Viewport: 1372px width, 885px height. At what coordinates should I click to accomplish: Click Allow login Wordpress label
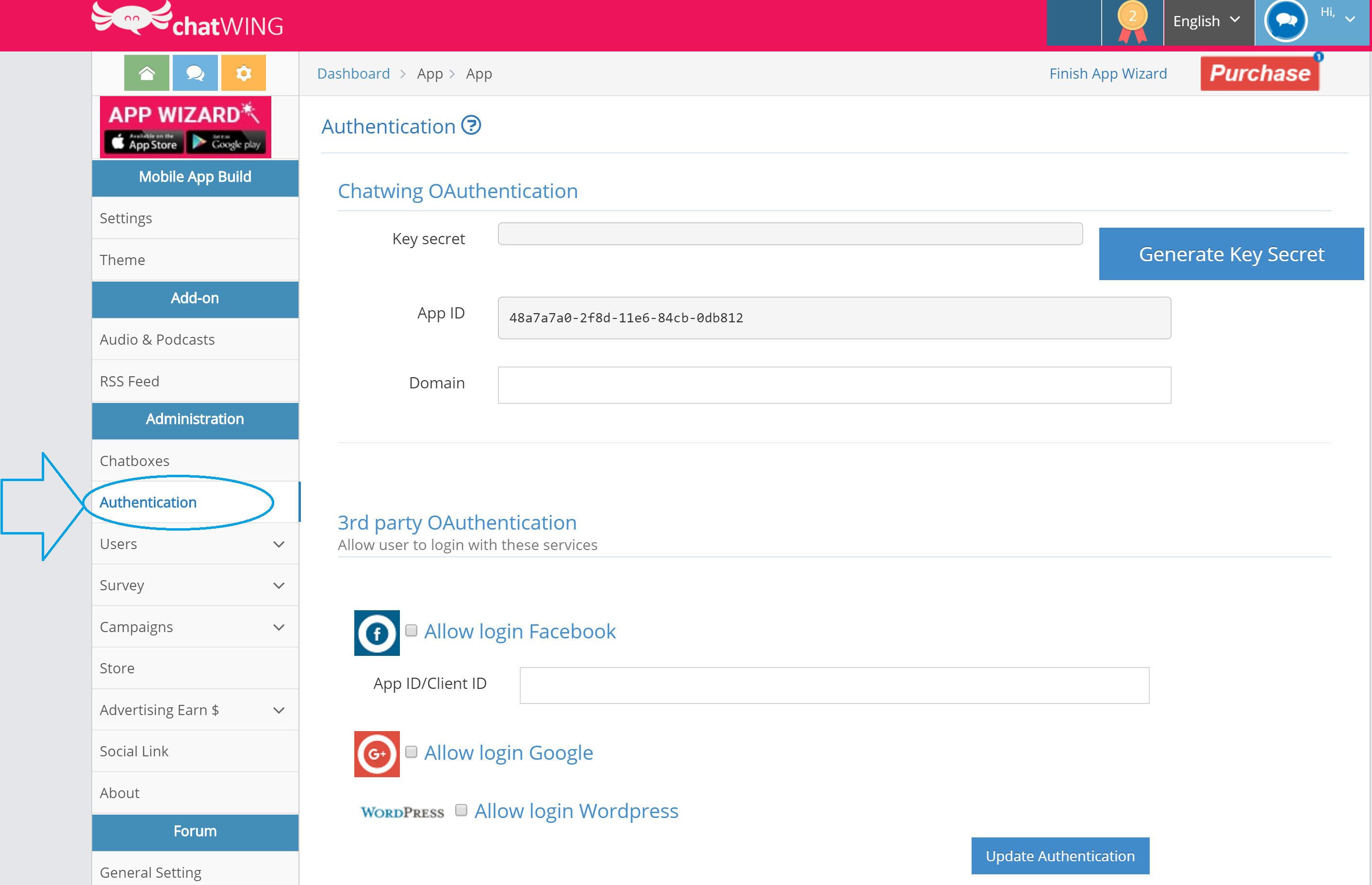coord(576,811)
